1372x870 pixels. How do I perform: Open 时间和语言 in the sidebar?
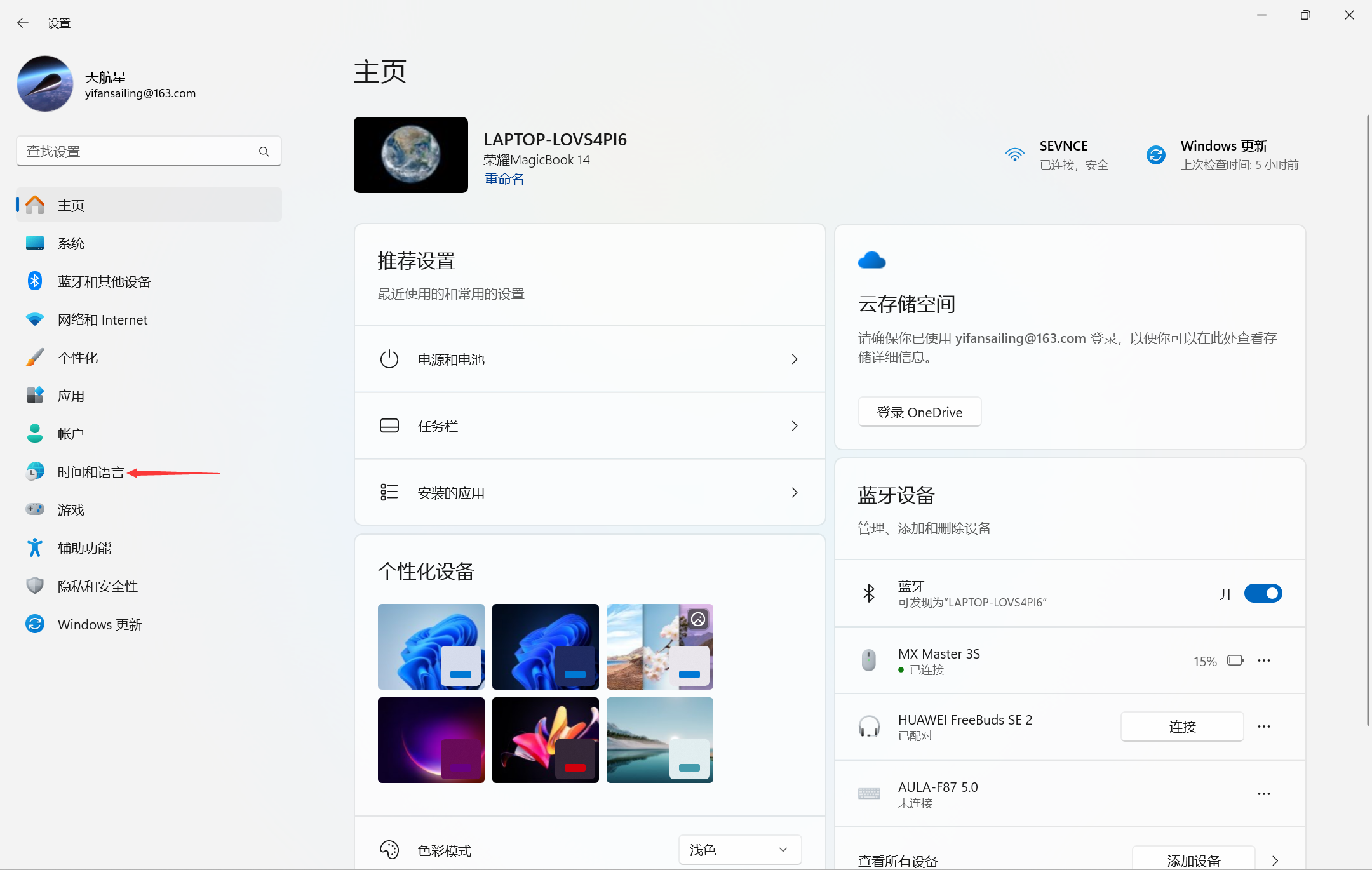click(91, 472)
